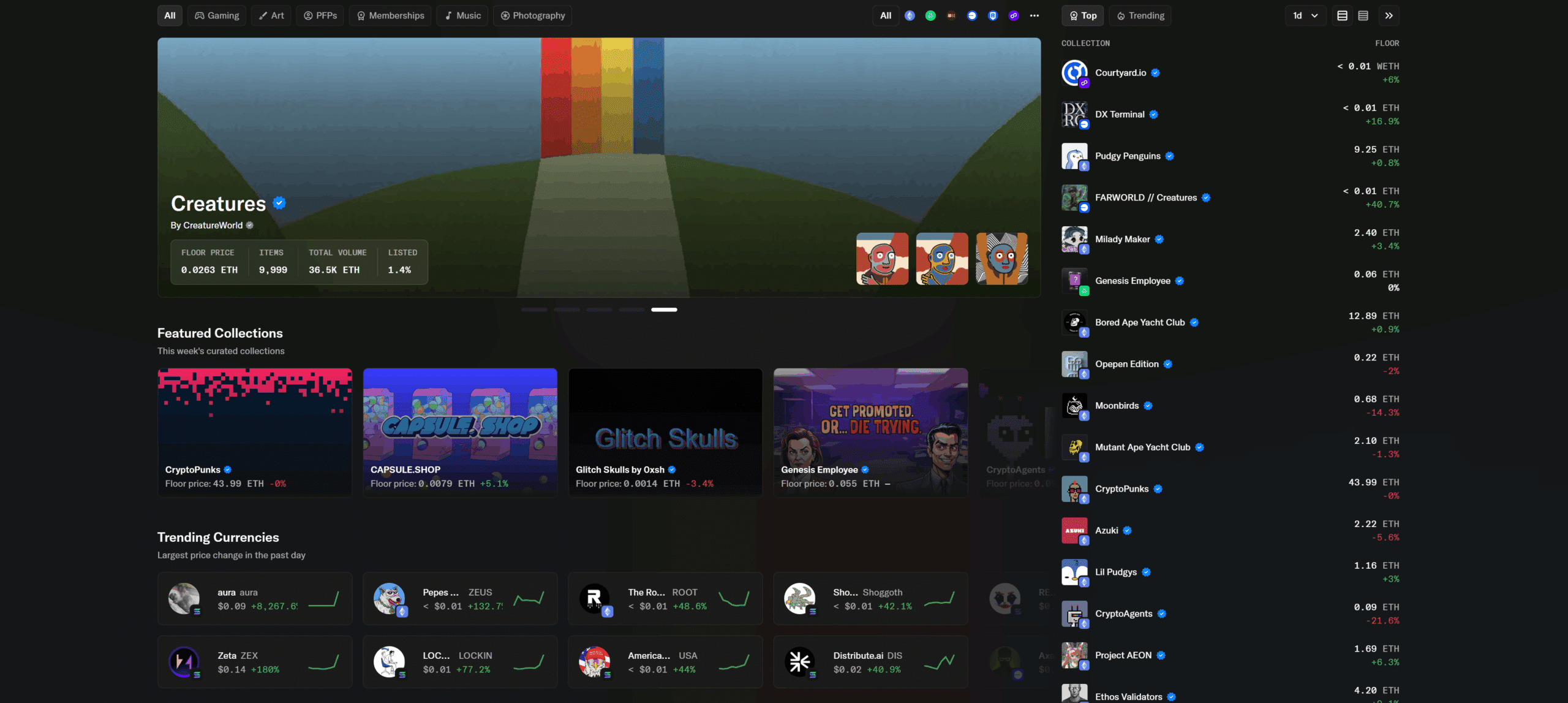Open the third Creatures NFT thumbnail
1568x703 pixels.
click(1002, 259)
